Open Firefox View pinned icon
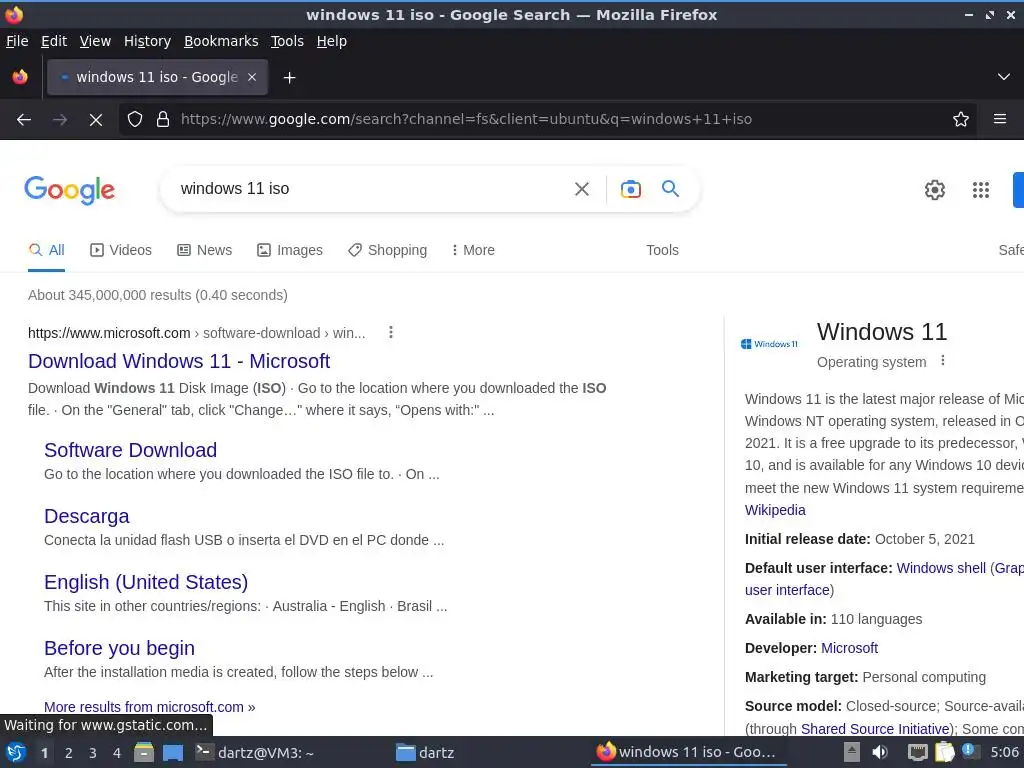Viewport: 1024px width, 768px height. 20,77
